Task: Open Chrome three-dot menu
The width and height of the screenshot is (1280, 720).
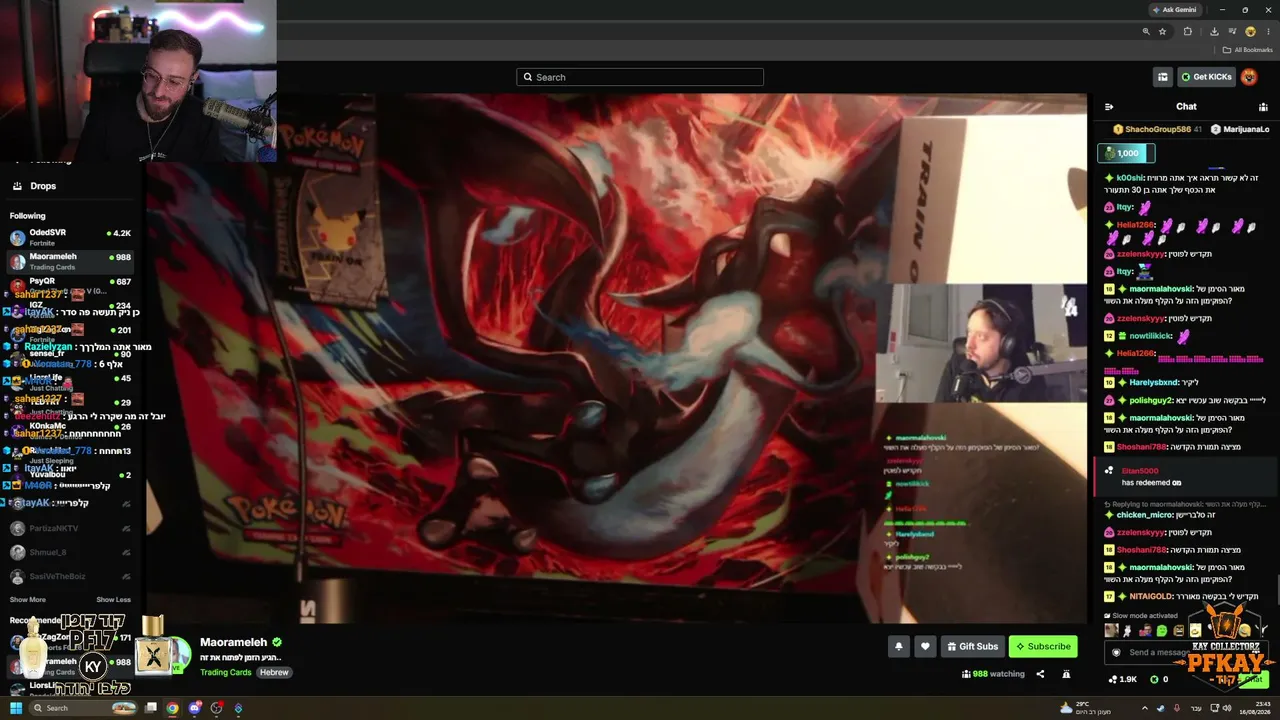Action: 1268,31
